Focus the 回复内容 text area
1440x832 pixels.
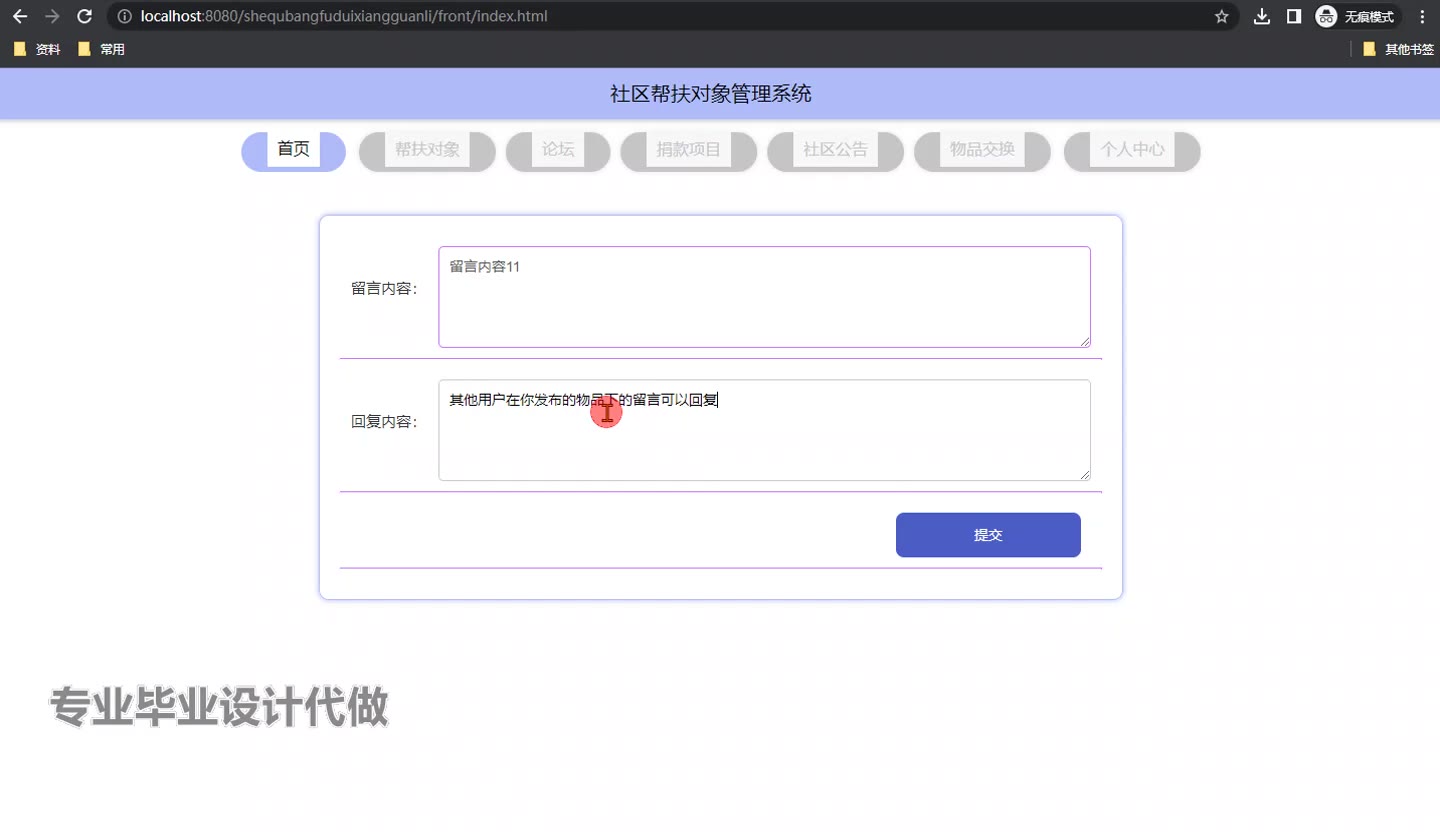(x=764, y=430)
